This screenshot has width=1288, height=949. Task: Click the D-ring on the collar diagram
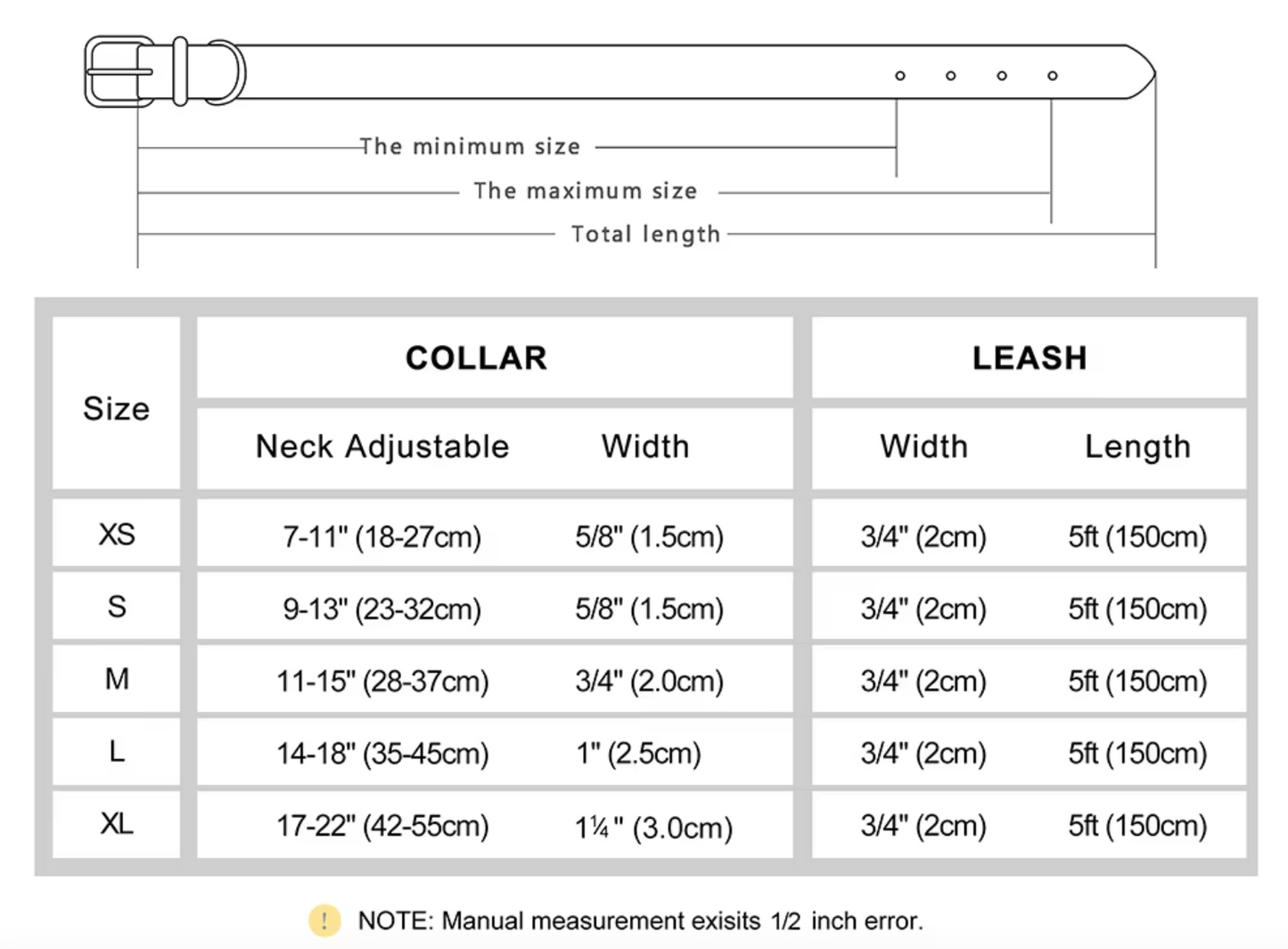pos(229,72)
